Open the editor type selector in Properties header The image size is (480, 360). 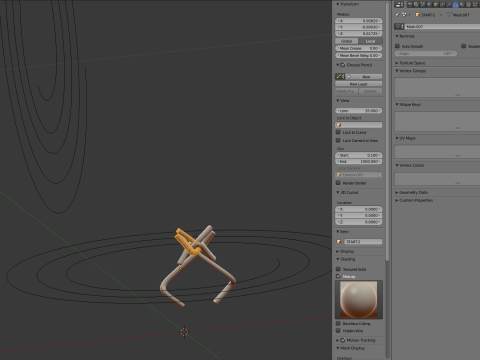click(399, 4)
